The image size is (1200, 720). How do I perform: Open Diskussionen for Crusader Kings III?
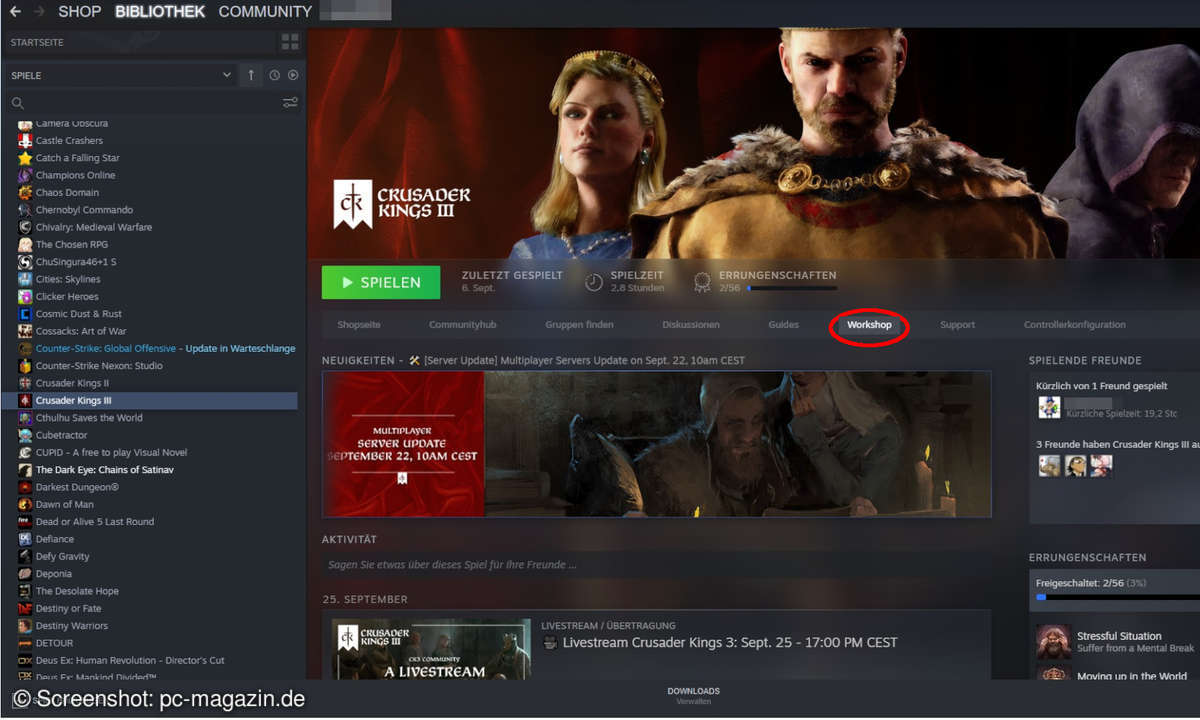(x=691, y=325)
